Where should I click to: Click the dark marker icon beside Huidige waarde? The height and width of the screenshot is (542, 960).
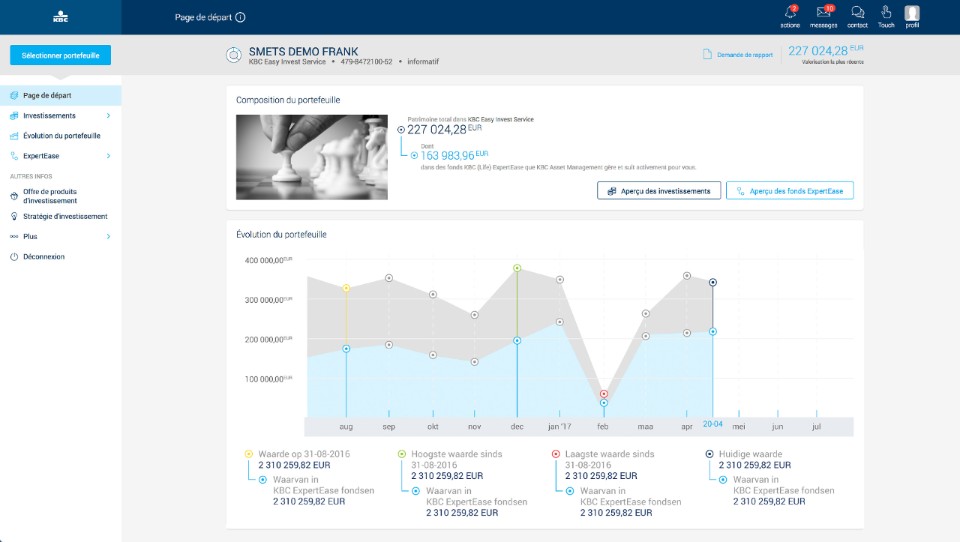(709, 454)
